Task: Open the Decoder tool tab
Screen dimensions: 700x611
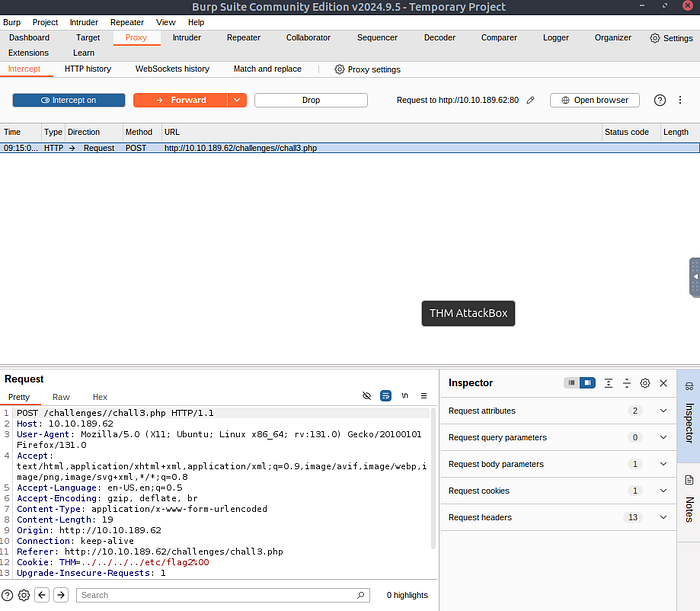Action: coord(440,37)
